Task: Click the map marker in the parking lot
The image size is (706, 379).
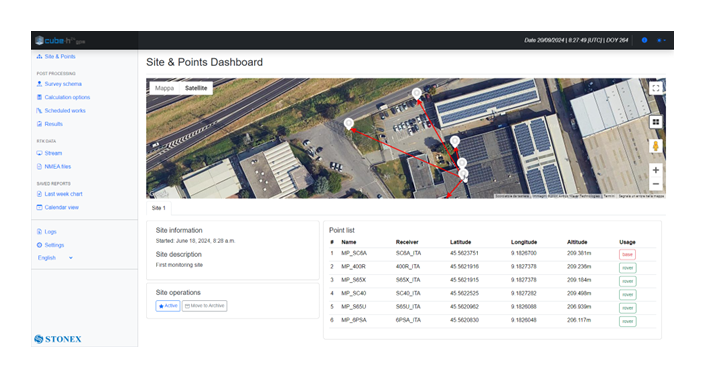Action: coord(348,124)
